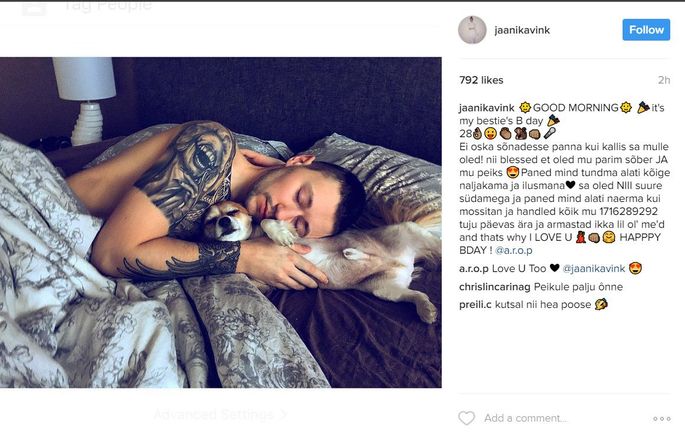This screenshot has width=685, height=441.
Task: Click the black heart emoji in a.r.o.p comment
Action: (554, 267)
